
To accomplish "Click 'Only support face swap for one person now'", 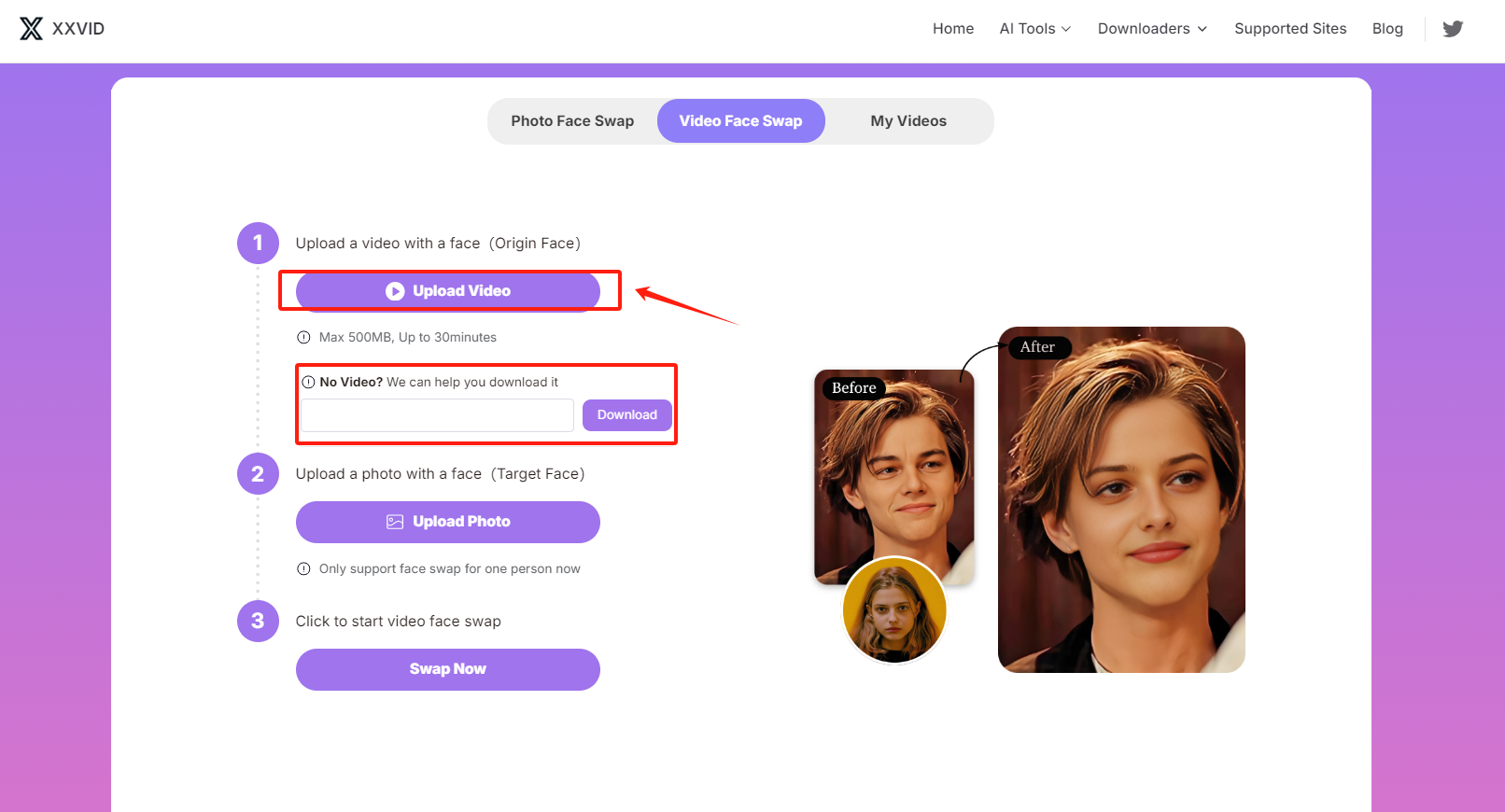I will pos(450,569).
